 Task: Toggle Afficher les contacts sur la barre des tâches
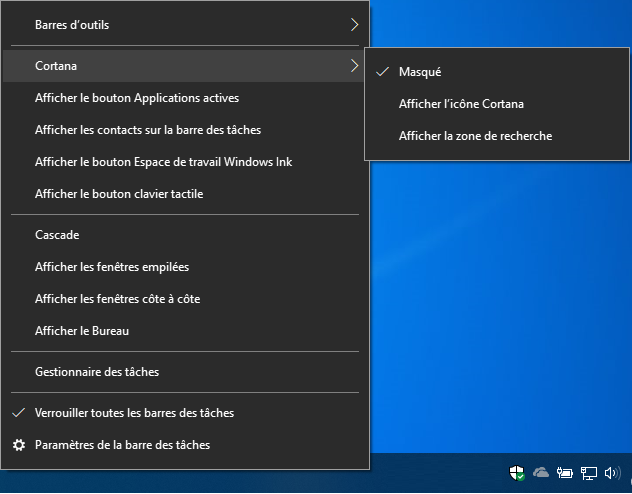coord(185,130)
